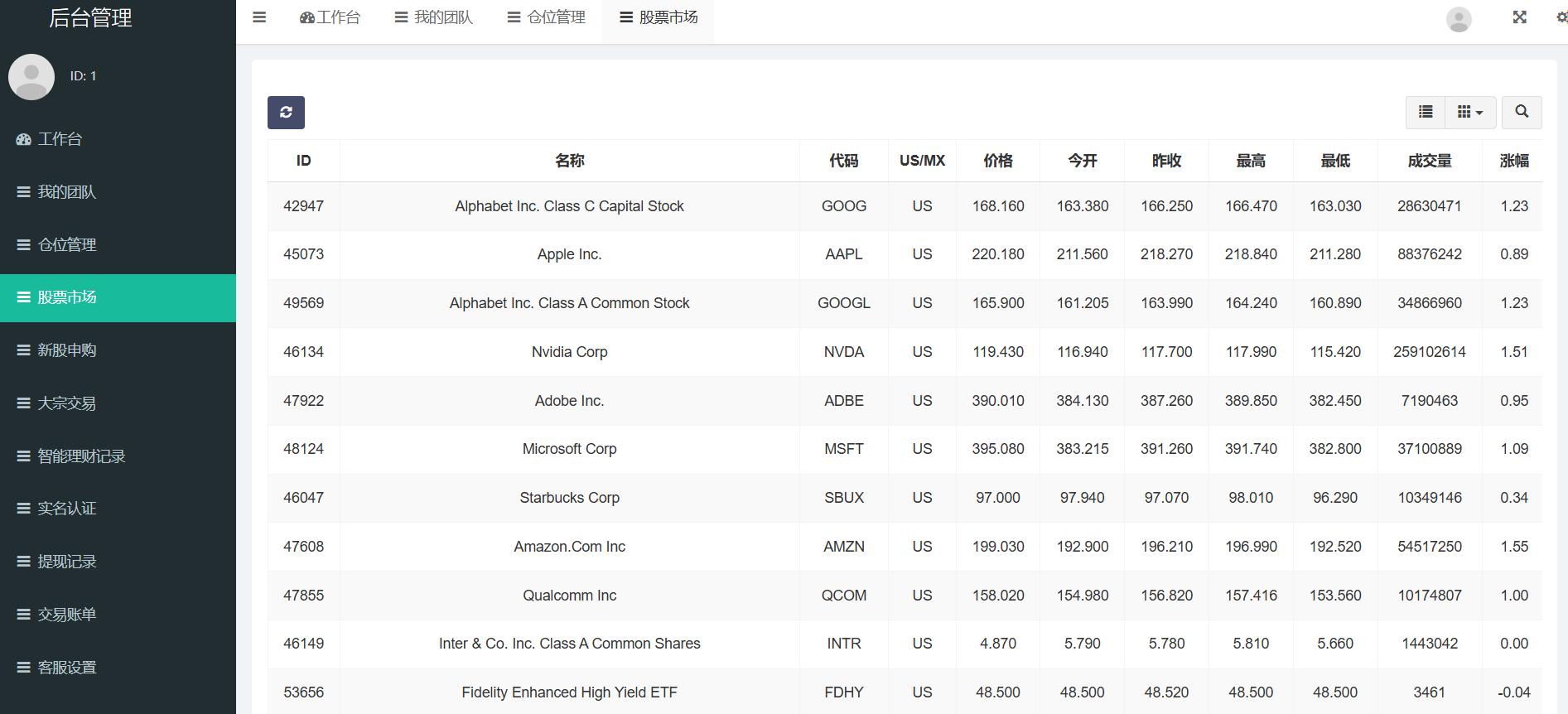Click the sidebar profile avatar
Screen dimensions: 1568x714
[x=31, y=77]
